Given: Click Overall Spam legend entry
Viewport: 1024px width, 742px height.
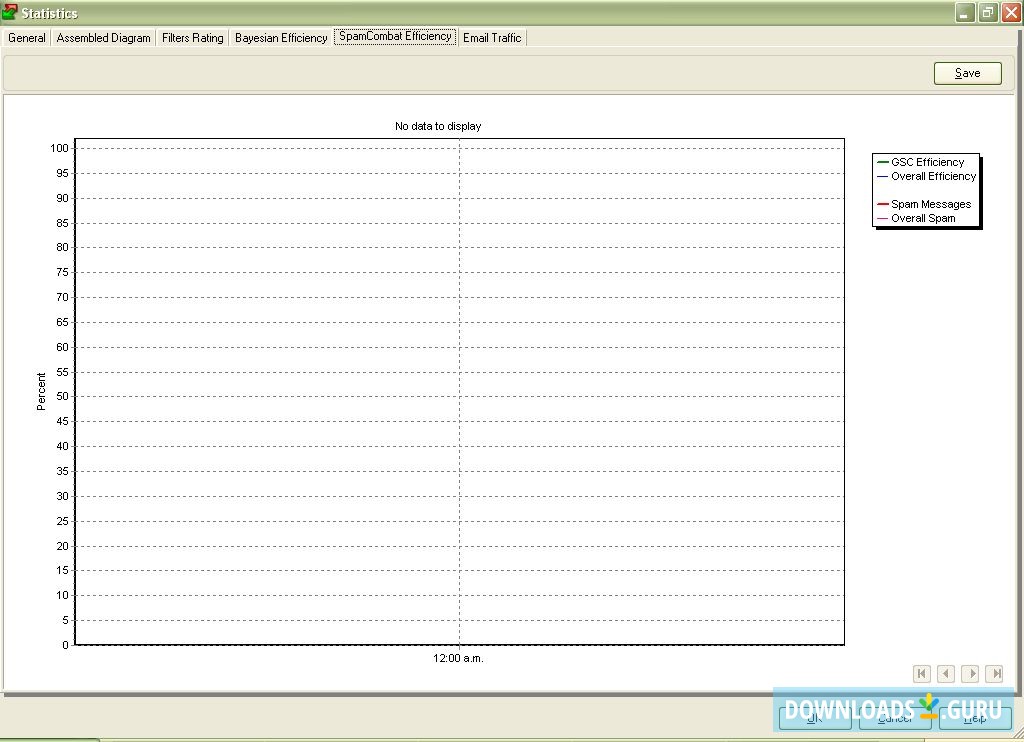Looking at the screenshot, I should (916, 218).
